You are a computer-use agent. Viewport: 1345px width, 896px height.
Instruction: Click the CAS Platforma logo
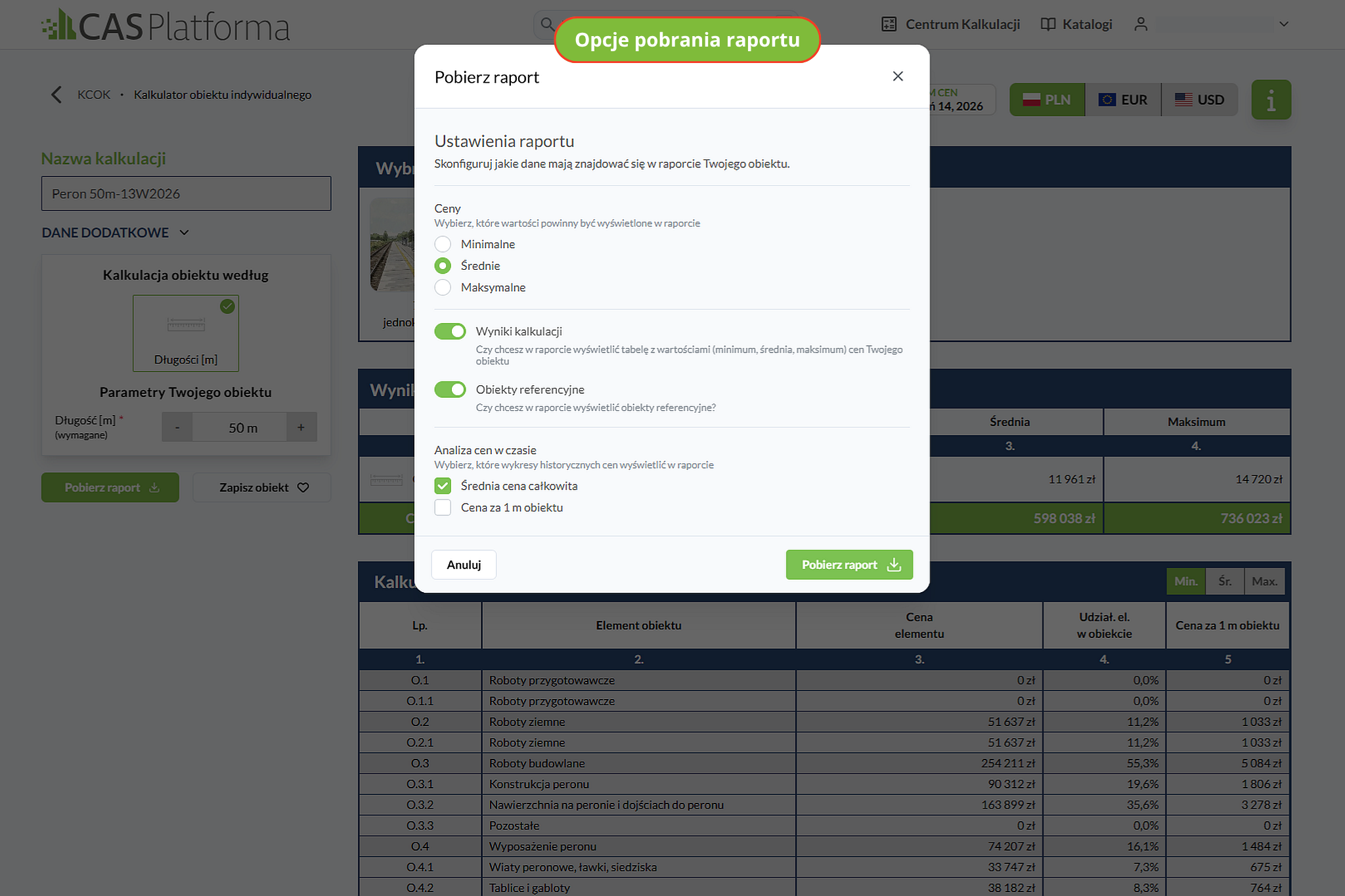coord(165,26)
